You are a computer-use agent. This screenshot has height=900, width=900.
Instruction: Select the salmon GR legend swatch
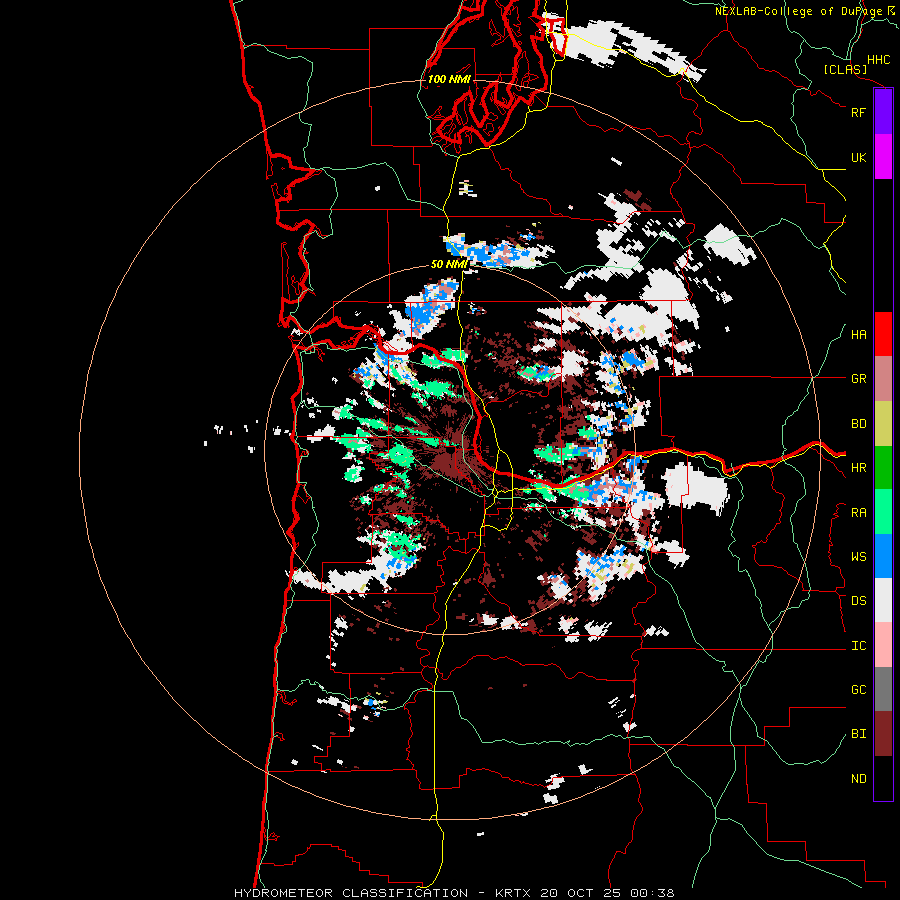883,379
